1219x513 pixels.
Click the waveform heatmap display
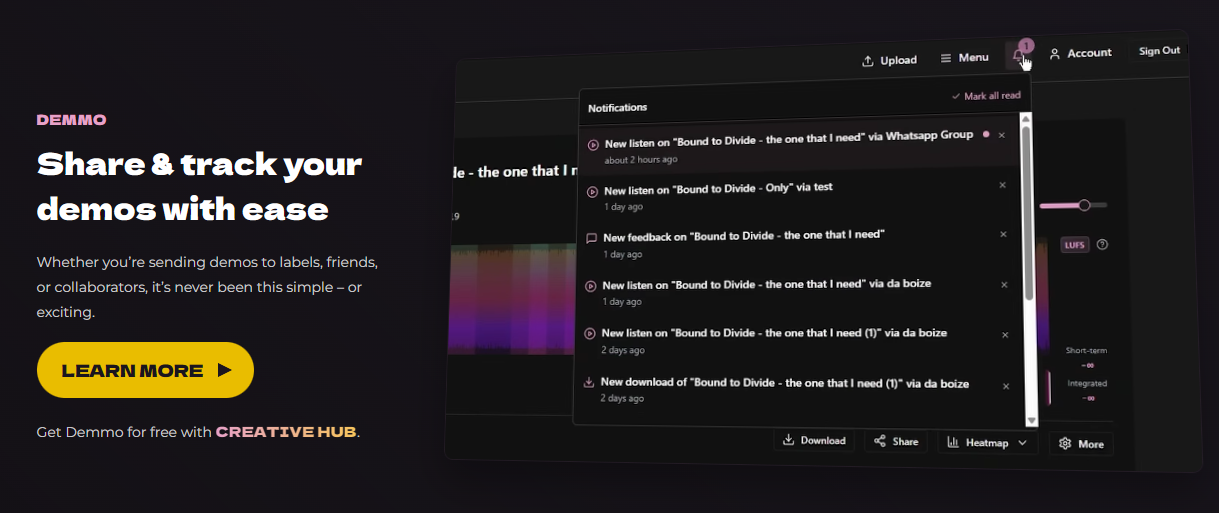510,300
